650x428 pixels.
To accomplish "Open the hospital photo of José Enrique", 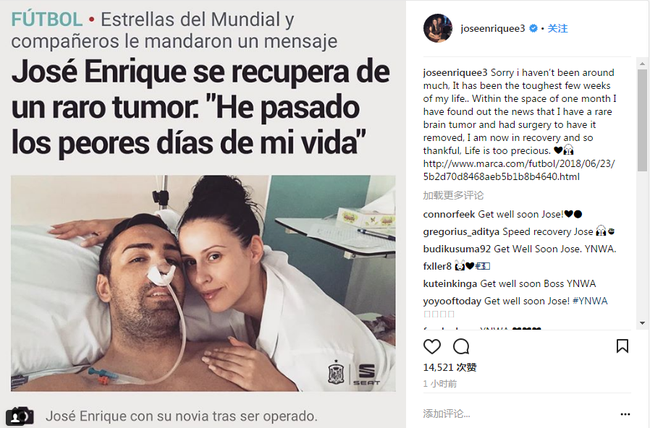I will [203, 283].
